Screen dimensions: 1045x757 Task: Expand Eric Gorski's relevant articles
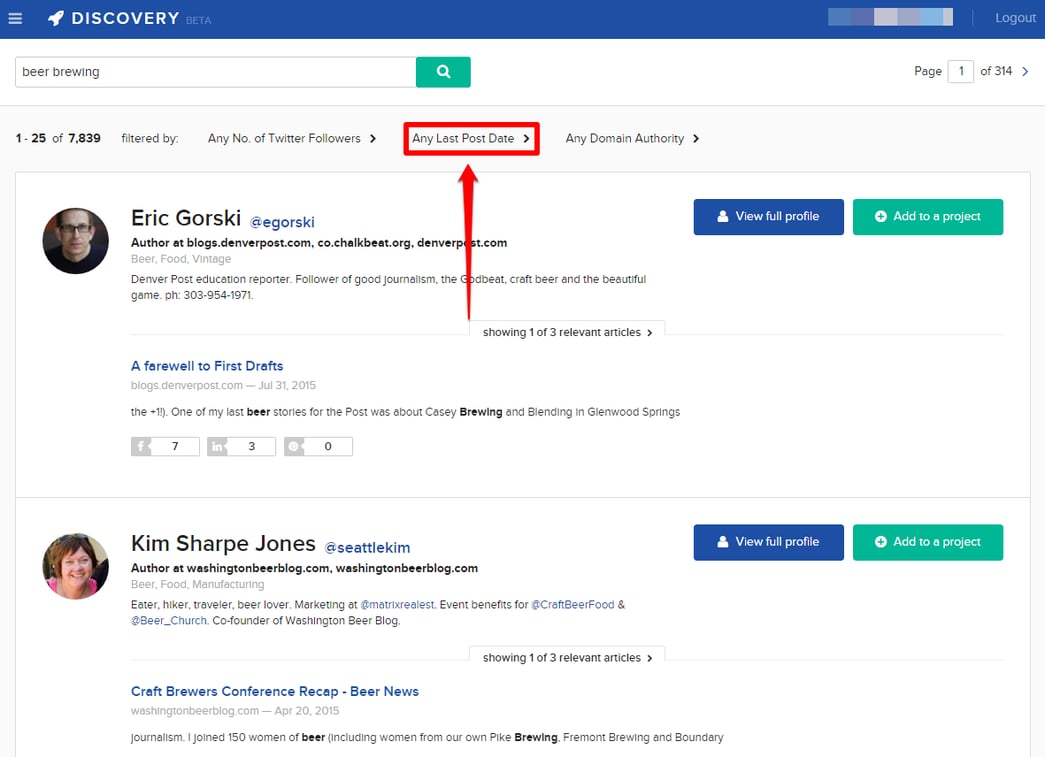click(567, 332)
